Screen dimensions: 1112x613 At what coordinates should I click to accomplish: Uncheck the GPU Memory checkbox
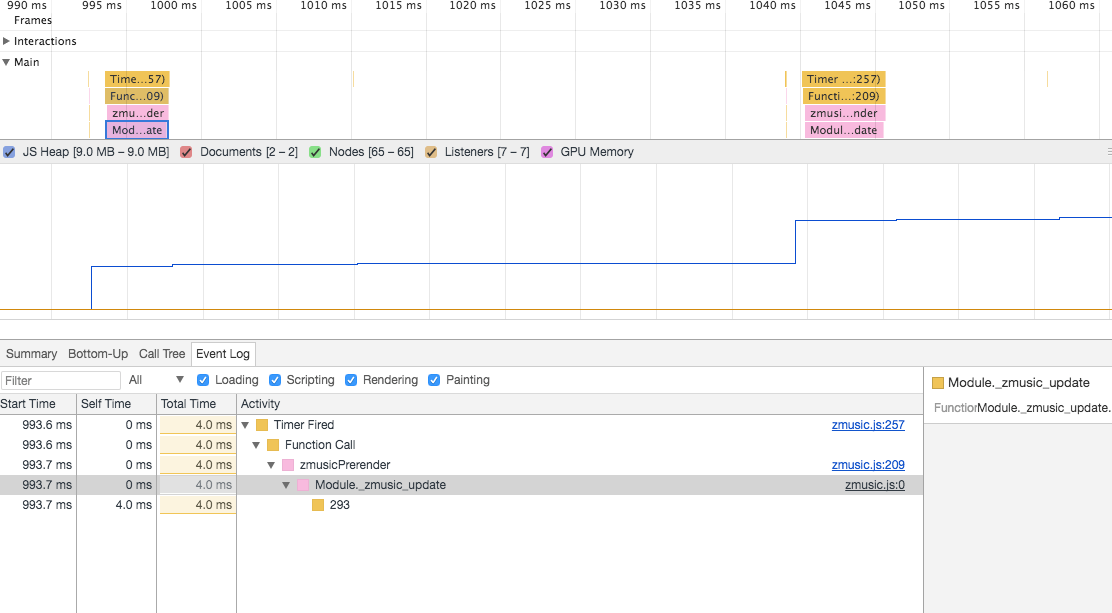pos(546,151)
